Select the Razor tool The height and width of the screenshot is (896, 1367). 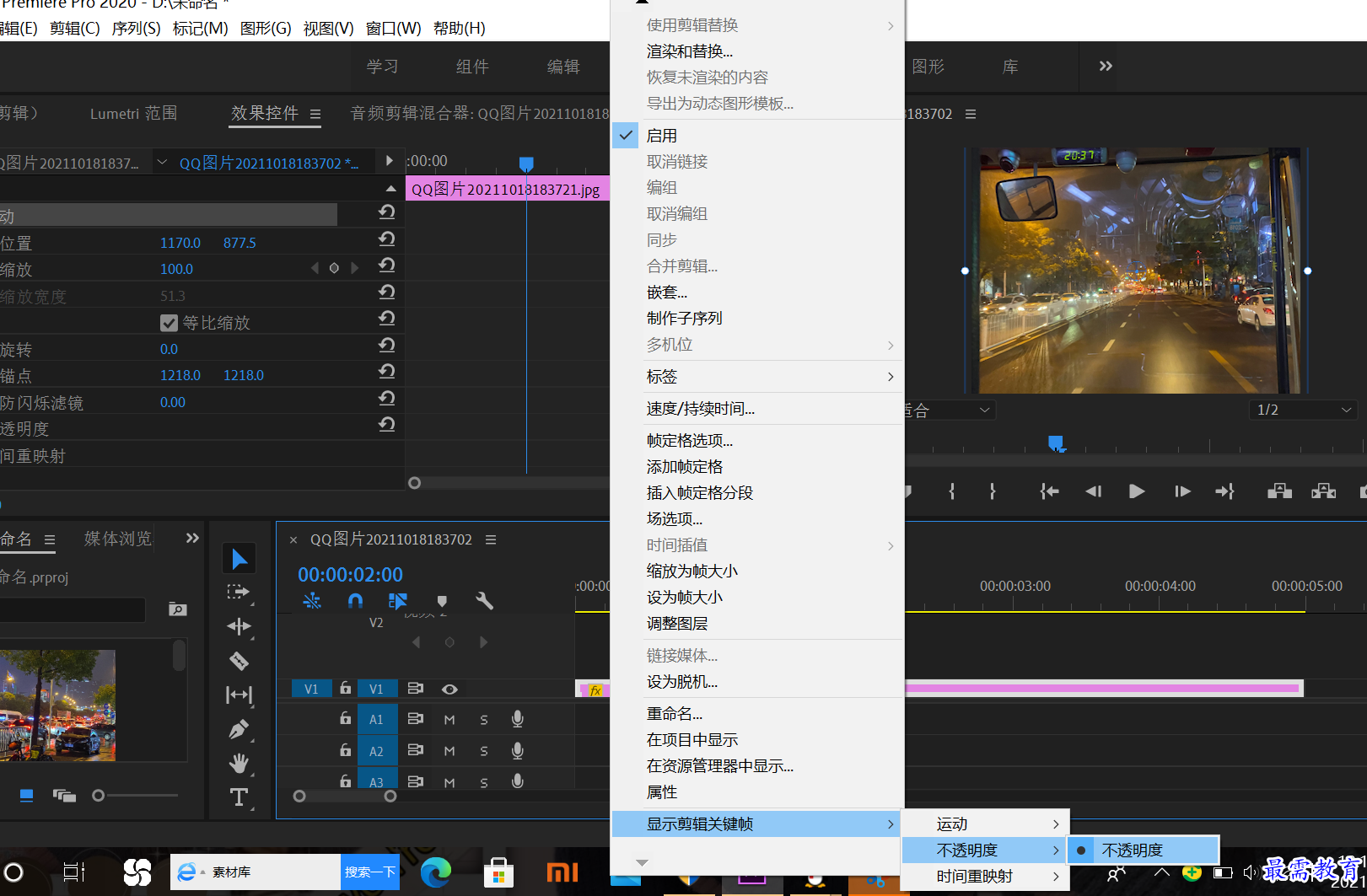tap(239, 661)
